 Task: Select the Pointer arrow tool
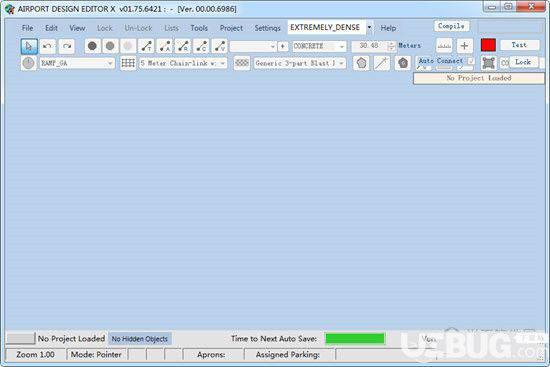29,46
